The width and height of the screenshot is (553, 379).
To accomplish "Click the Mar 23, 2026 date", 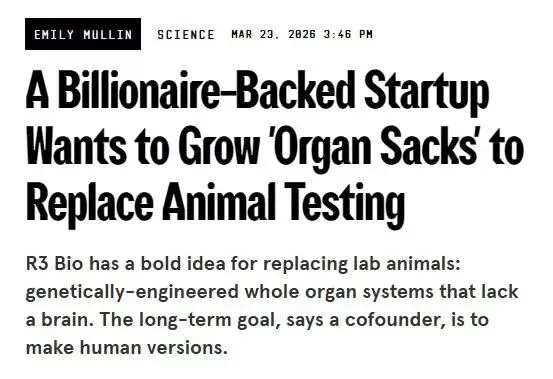I will point(274,34).
